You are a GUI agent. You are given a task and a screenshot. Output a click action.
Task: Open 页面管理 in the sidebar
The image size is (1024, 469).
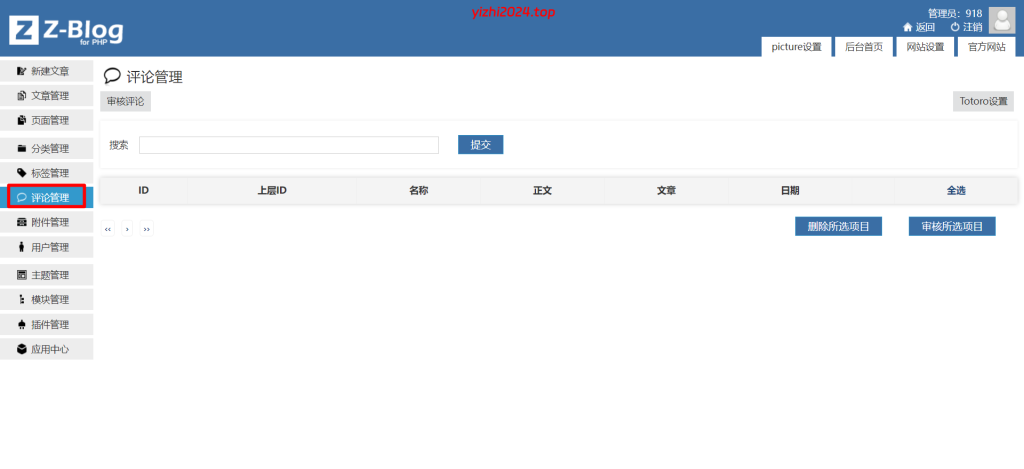point(46,121)
